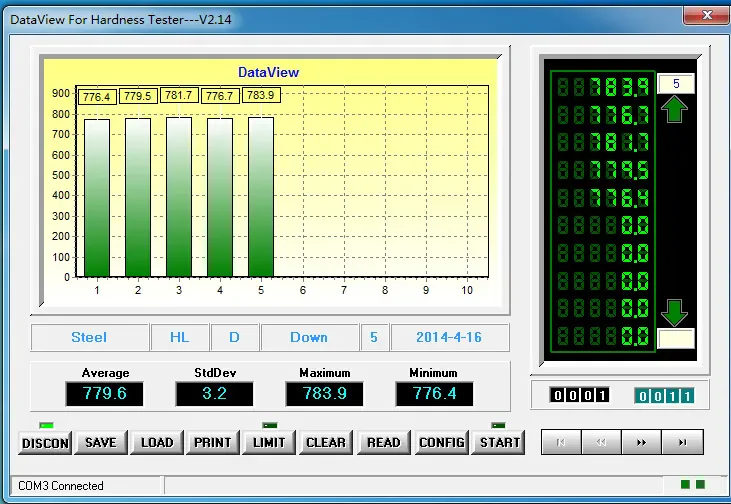Click the first green bar in chart
The image size is (731, 504).
pyautogui.click(x=97, y=198)
